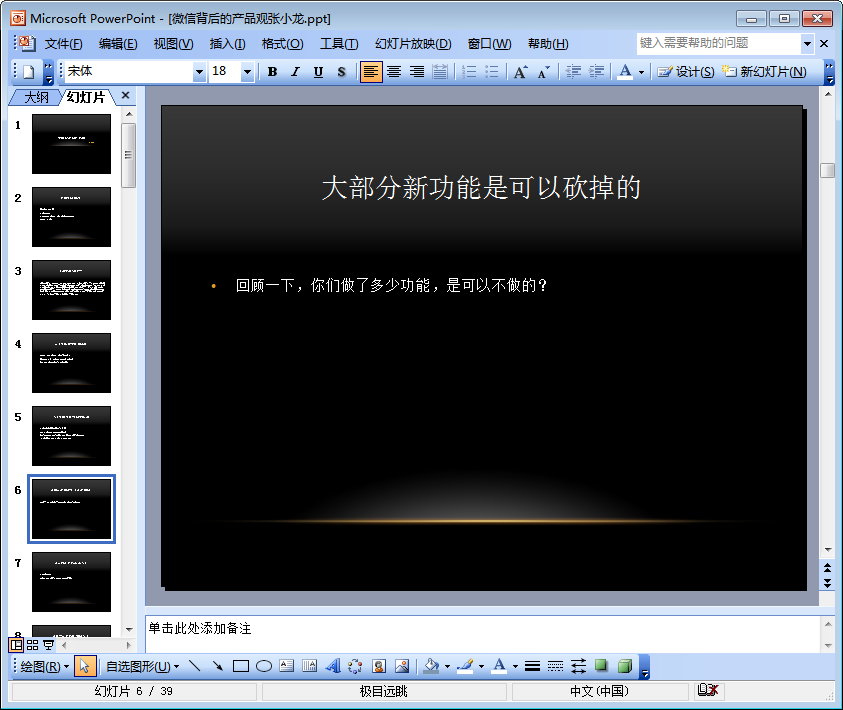Choose the Oval shape tool
The width and height of the screenshot is (843, 710).
(x=263, y=666)
